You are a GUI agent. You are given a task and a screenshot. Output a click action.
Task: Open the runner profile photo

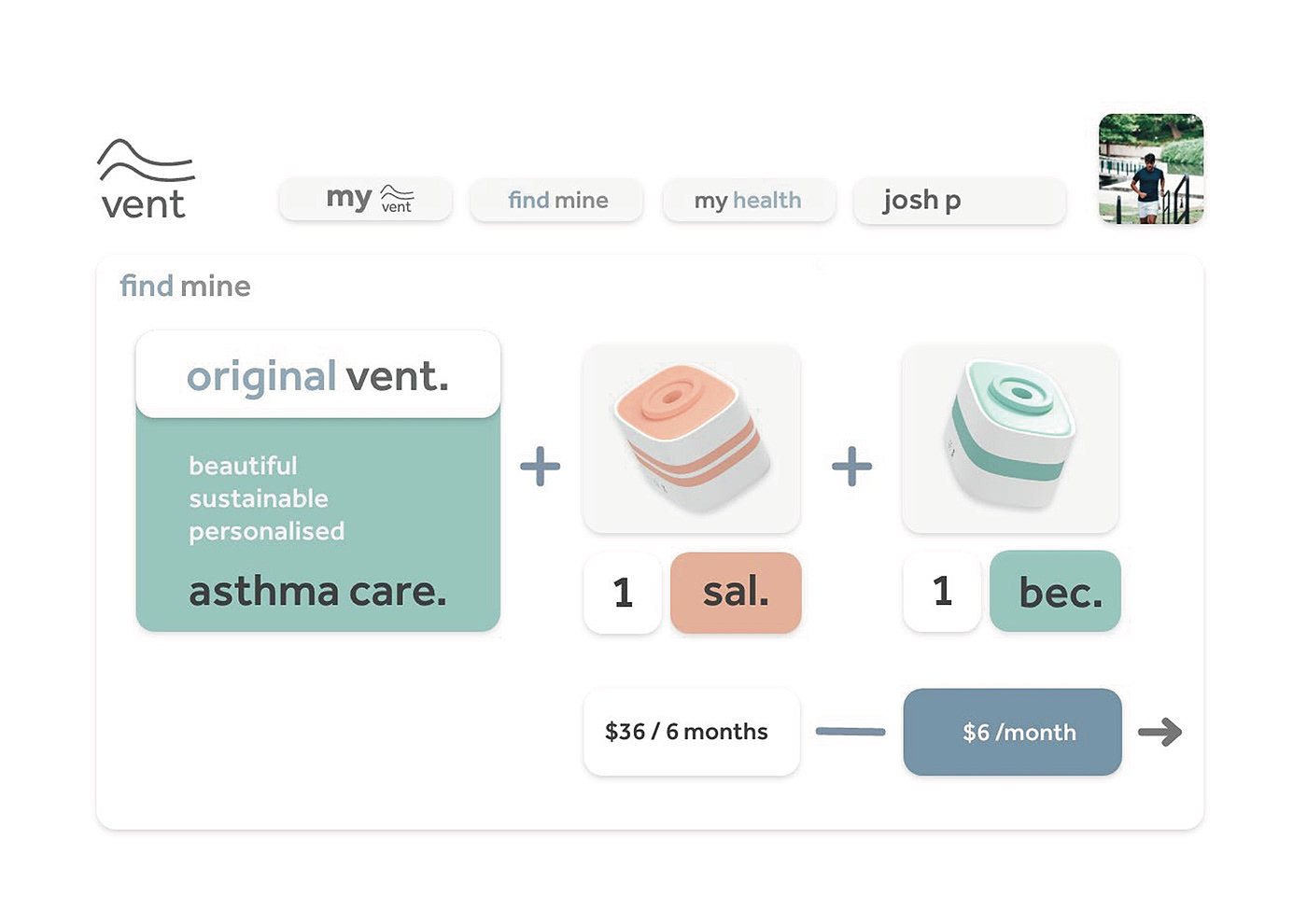pos(1150,169)
